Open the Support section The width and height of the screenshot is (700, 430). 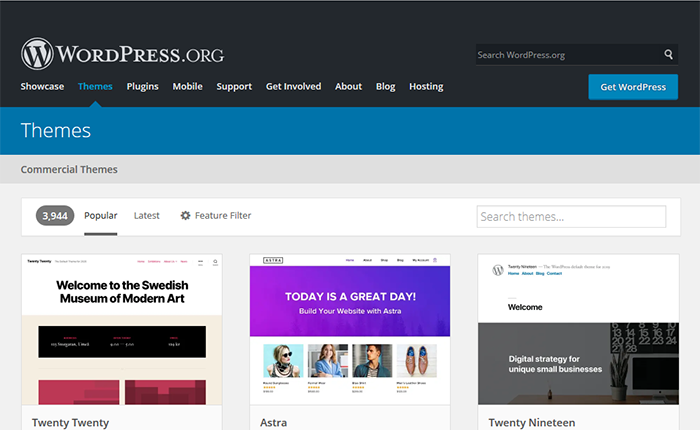point(234,87)
